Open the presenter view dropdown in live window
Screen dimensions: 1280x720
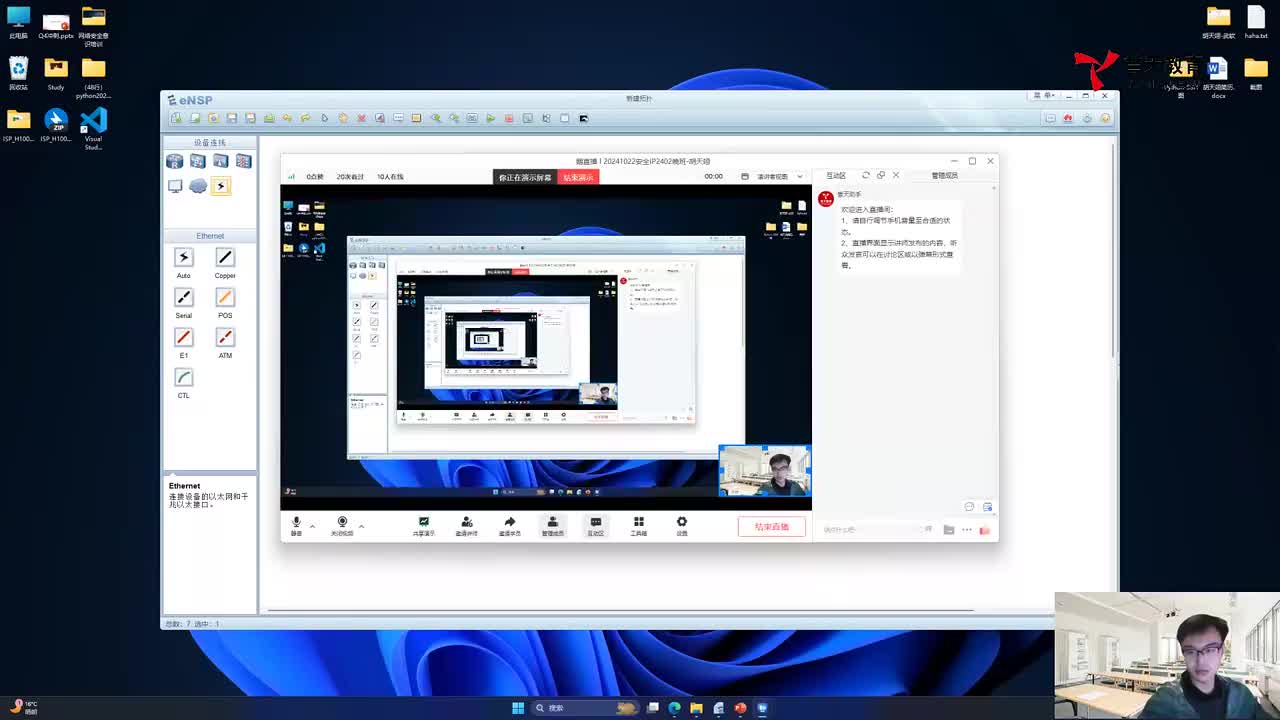tap(778, 176)
